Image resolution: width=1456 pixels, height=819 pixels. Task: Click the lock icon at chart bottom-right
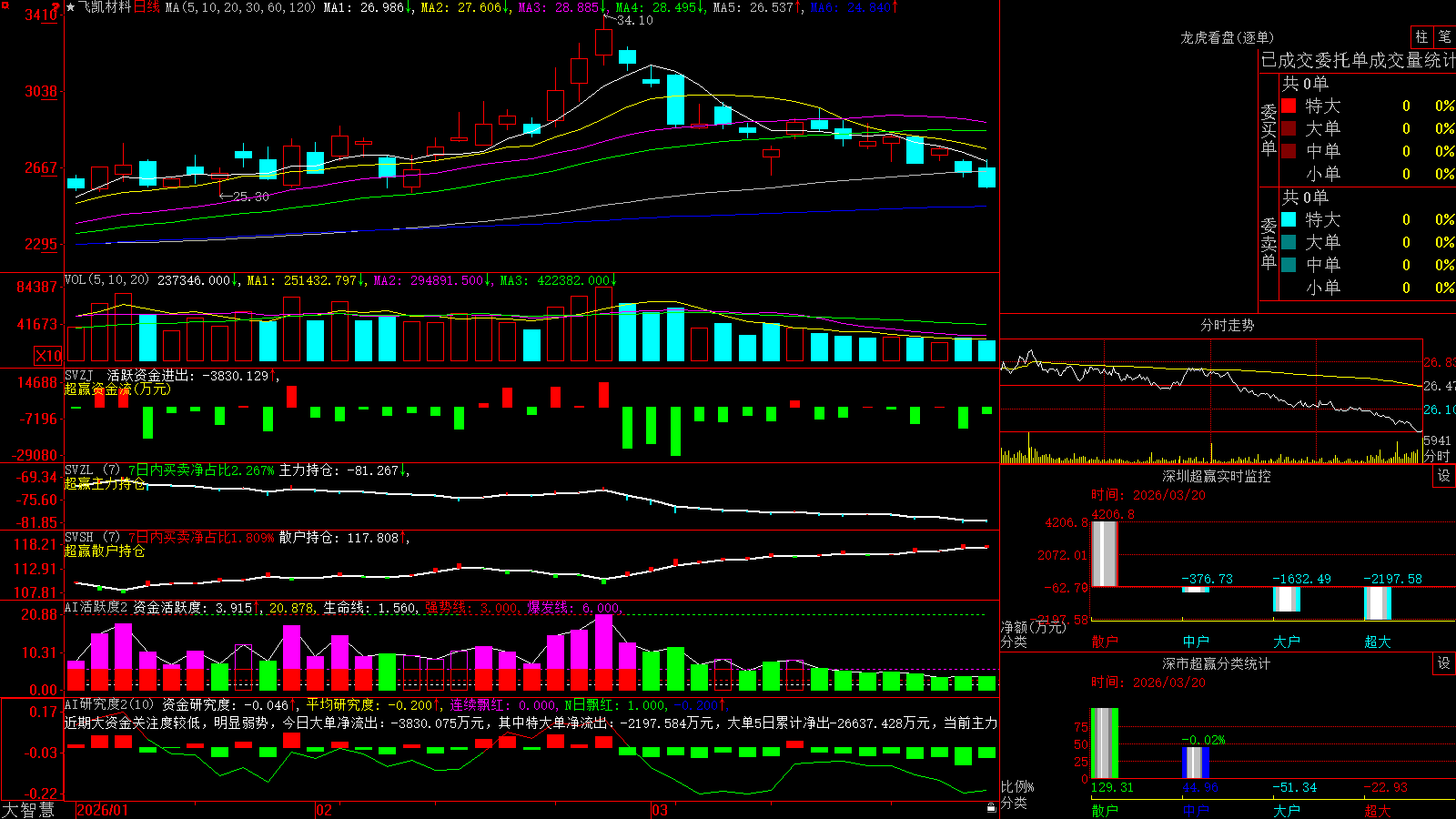(x=991, y=807)
